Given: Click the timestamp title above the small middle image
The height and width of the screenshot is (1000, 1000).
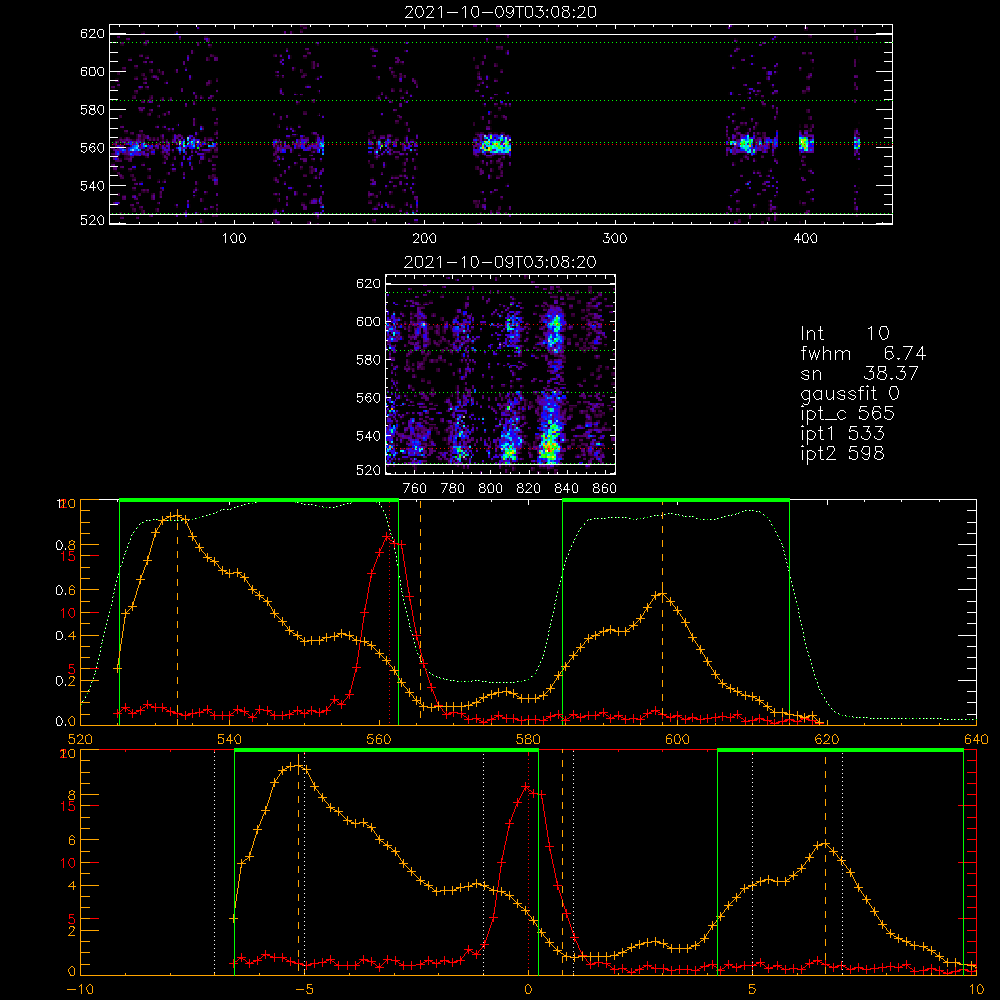Looking at the screenshot, I should pos(501,262).
